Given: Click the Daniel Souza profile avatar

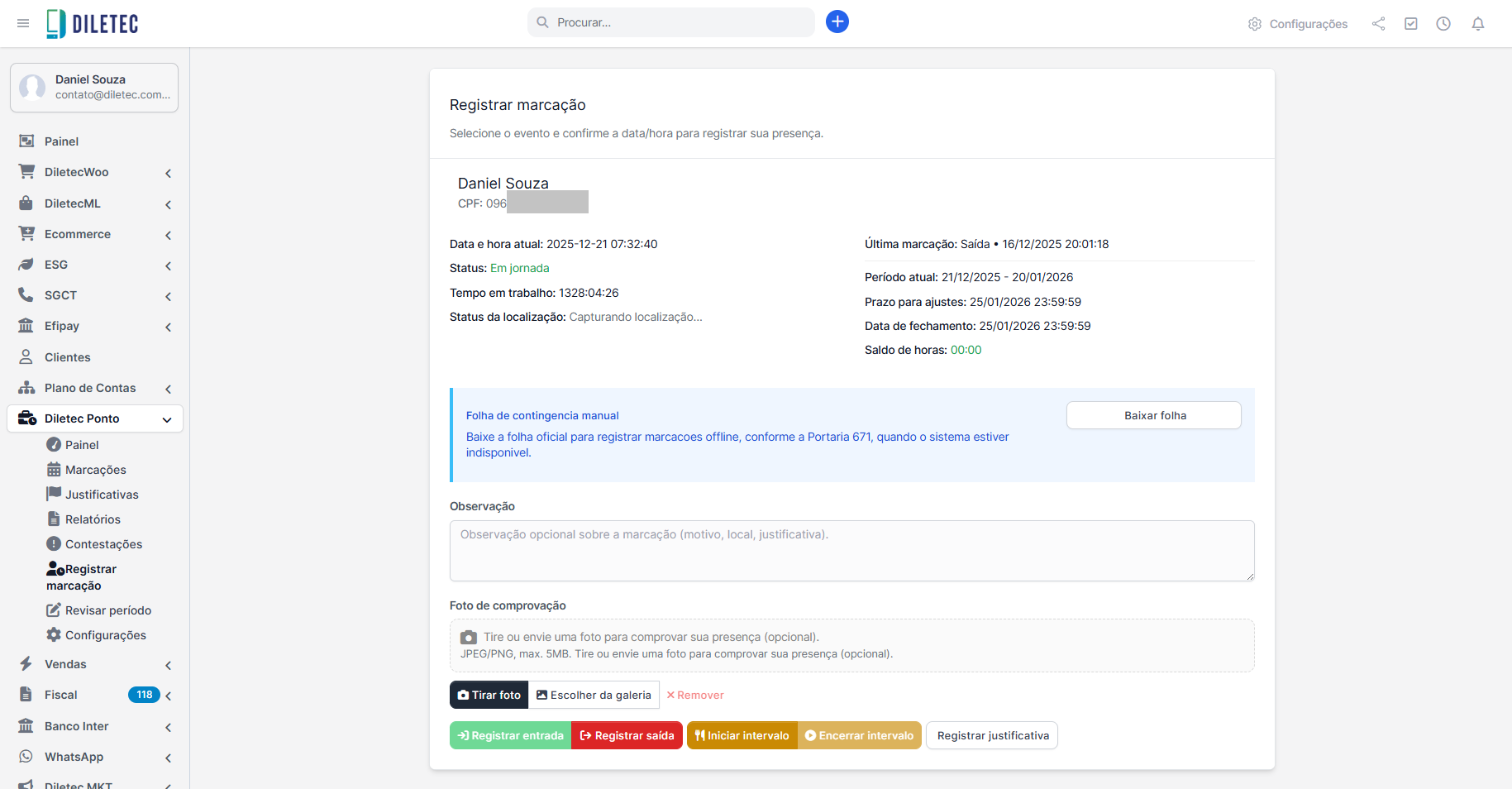Looking at the screenshot, I should [x=33, y=87].
